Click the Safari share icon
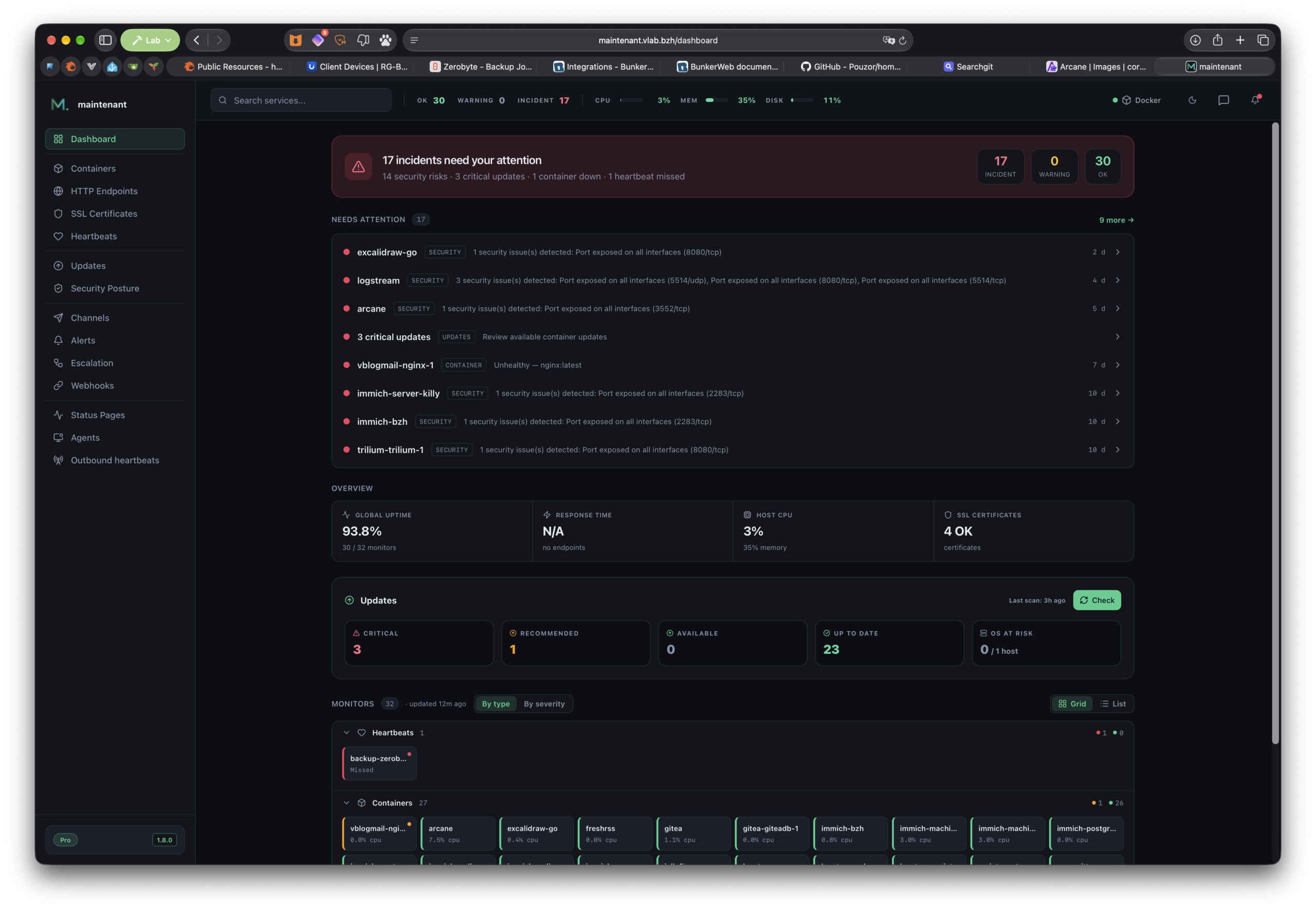 coord(1217,40)
